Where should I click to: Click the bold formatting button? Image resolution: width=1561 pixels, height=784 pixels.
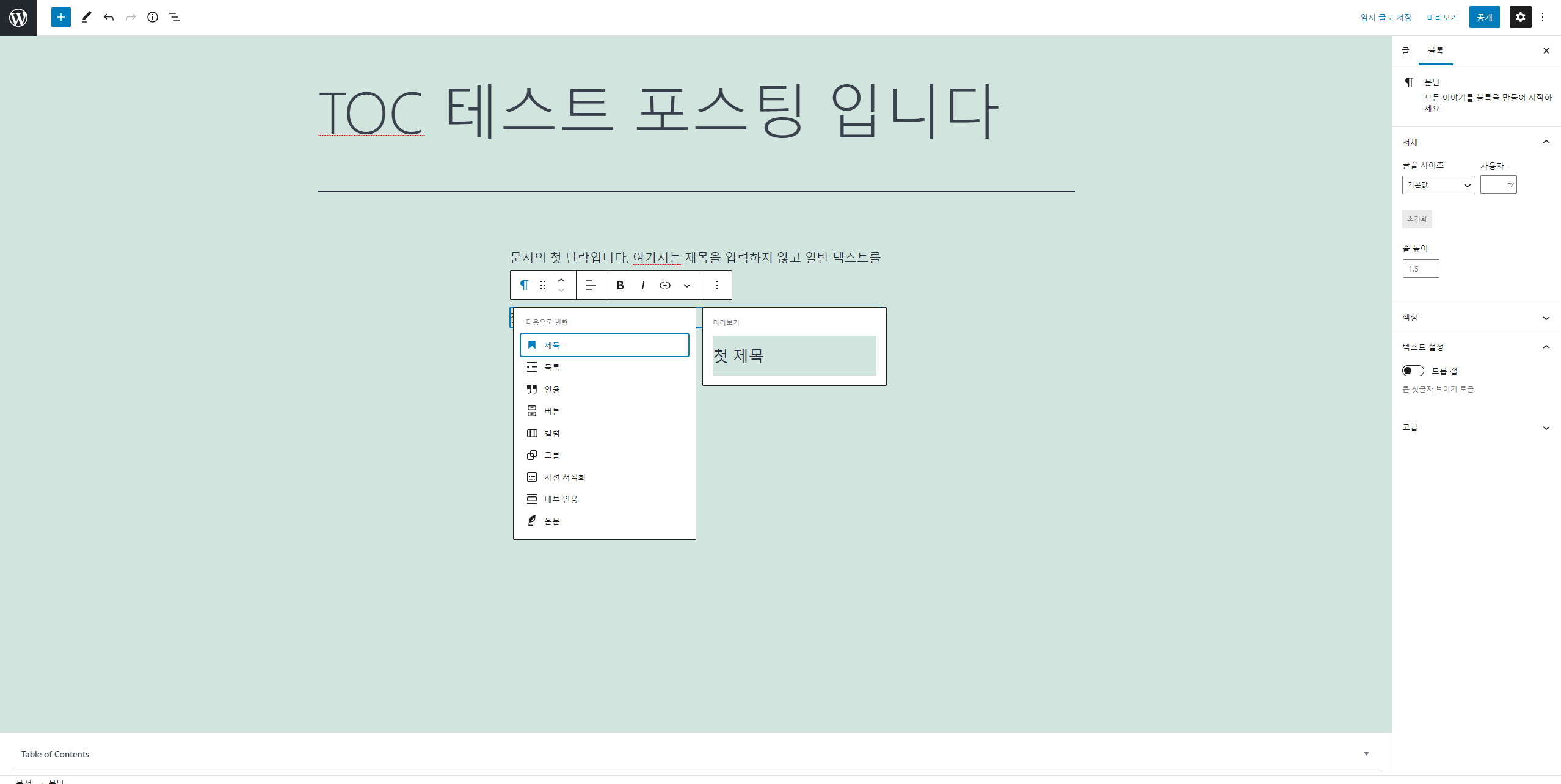coord(620,285)
